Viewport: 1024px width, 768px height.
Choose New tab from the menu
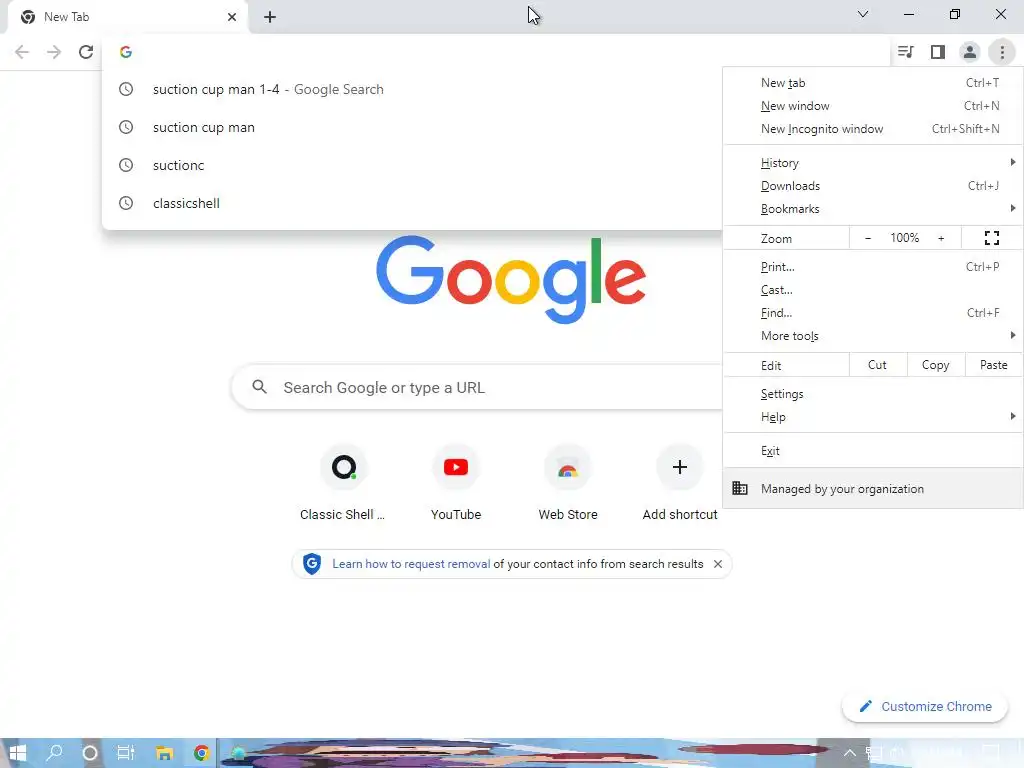pyautogui.click(x=873, y=83)
